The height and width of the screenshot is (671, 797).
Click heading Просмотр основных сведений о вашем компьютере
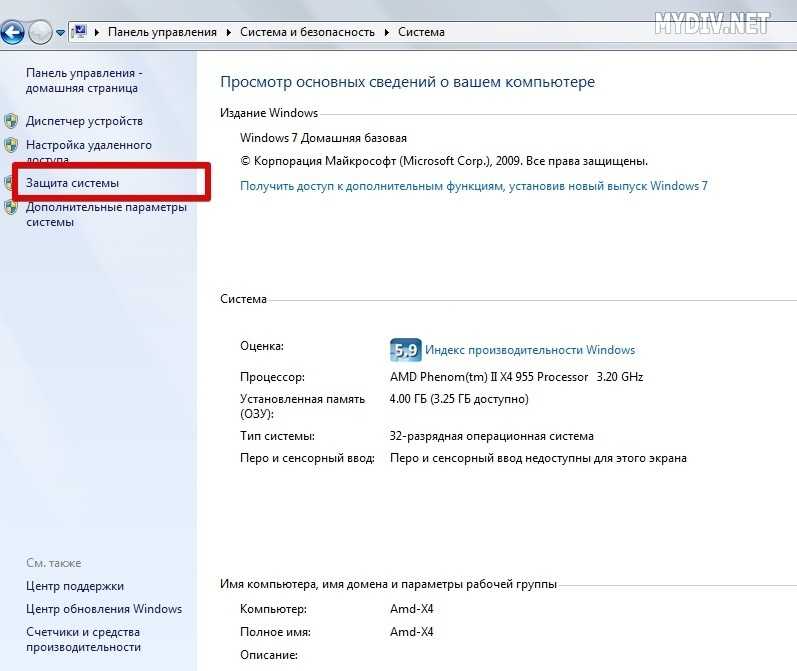tap(407, 82)
